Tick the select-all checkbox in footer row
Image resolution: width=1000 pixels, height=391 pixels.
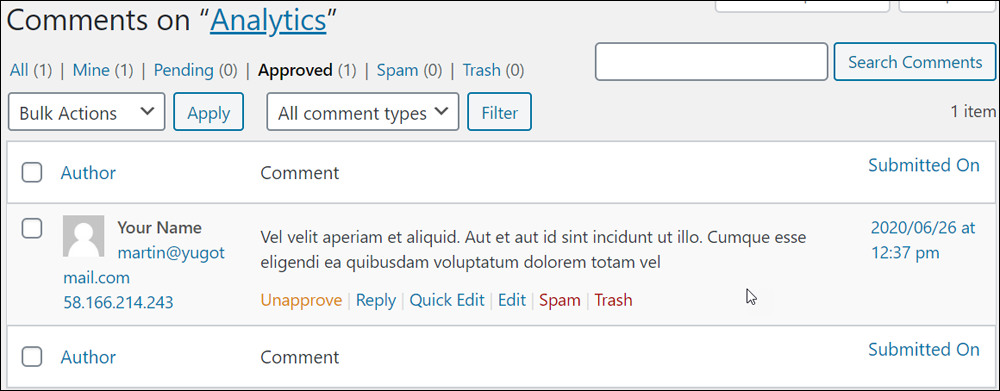tap(32, 357)
